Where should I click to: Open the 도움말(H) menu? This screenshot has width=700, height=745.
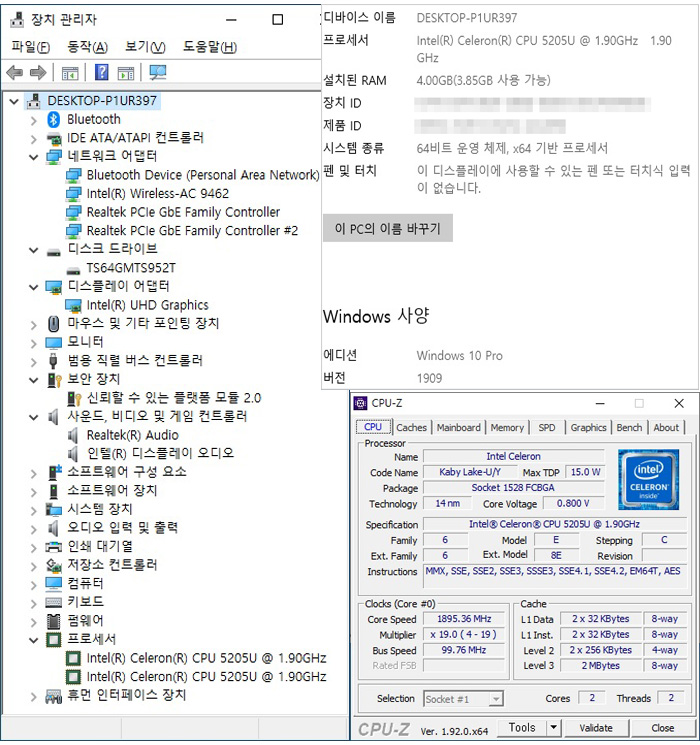tap(210, 47)
